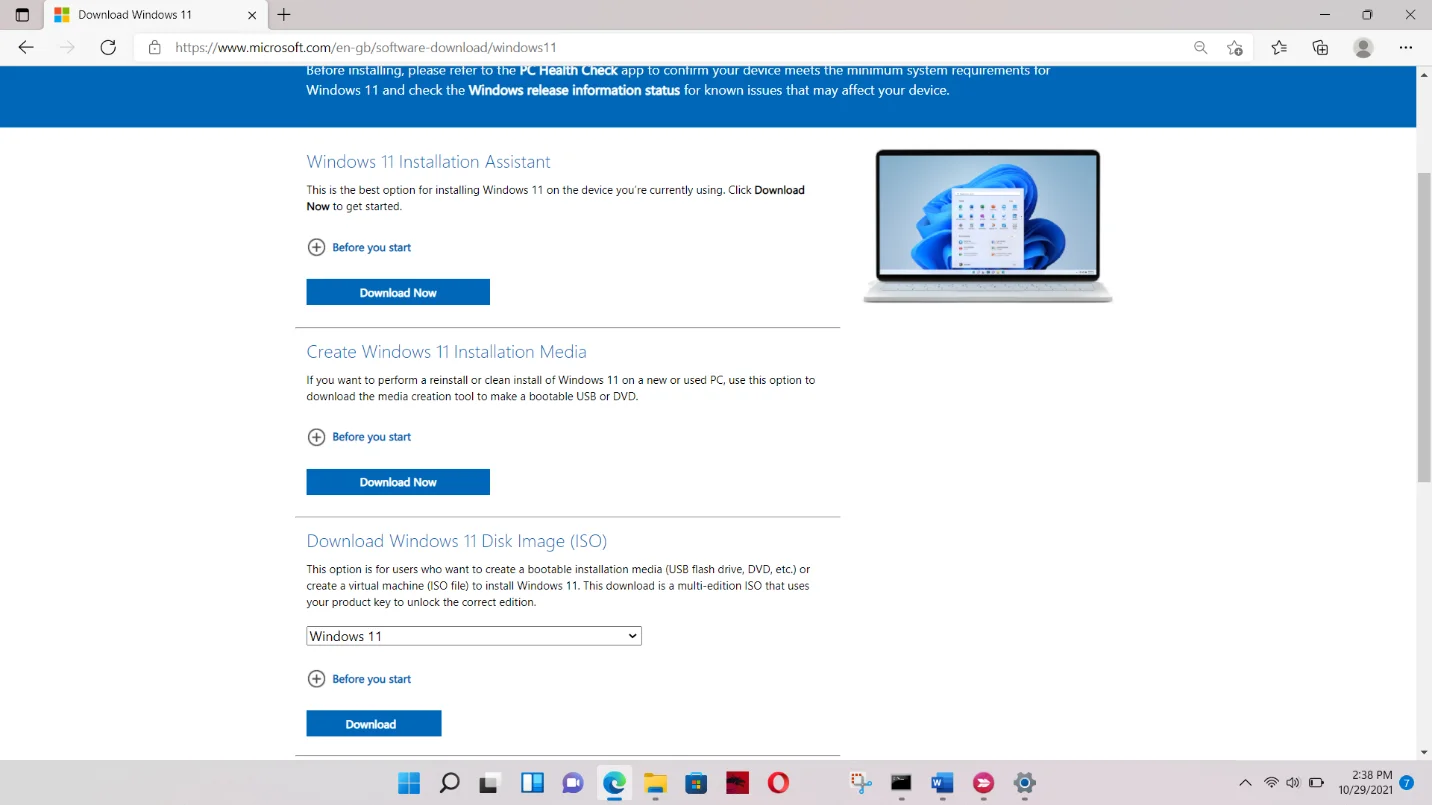
Task: Click the Back navigation arrow
Action: pyautogui.click(x=26, y=47)
